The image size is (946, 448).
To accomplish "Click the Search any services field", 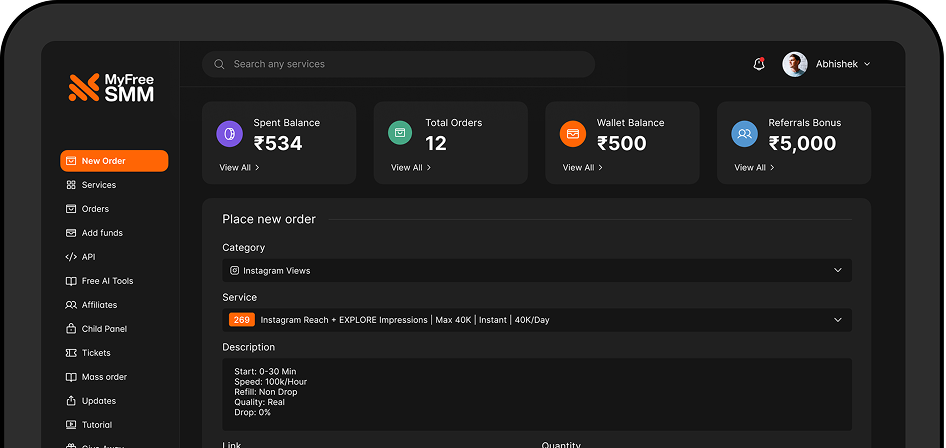I will coord(400,64).
